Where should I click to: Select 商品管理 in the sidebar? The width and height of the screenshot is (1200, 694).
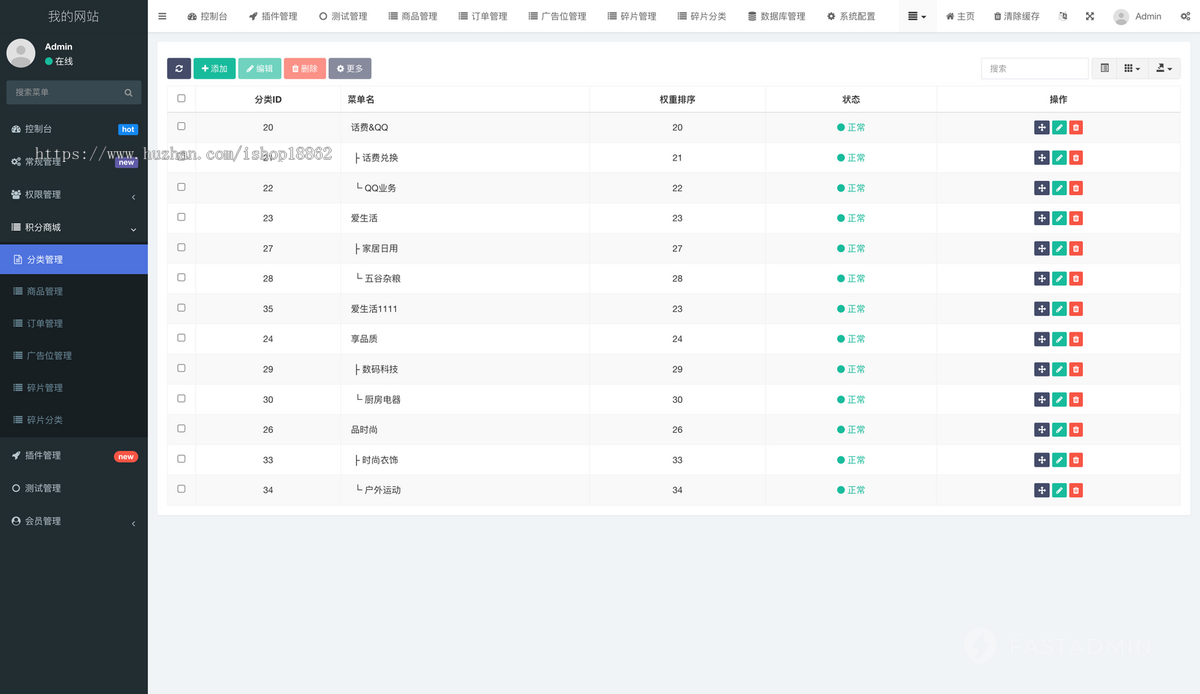click(x=74, y=292)
